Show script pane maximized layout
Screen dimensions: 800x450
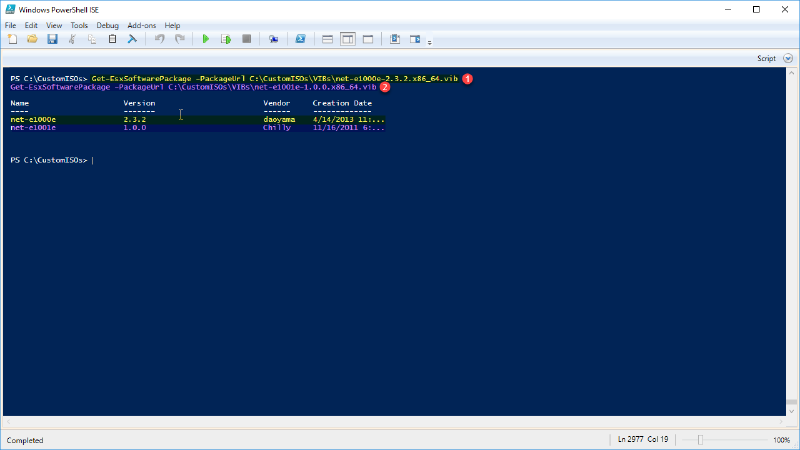[x=368, y=39]
